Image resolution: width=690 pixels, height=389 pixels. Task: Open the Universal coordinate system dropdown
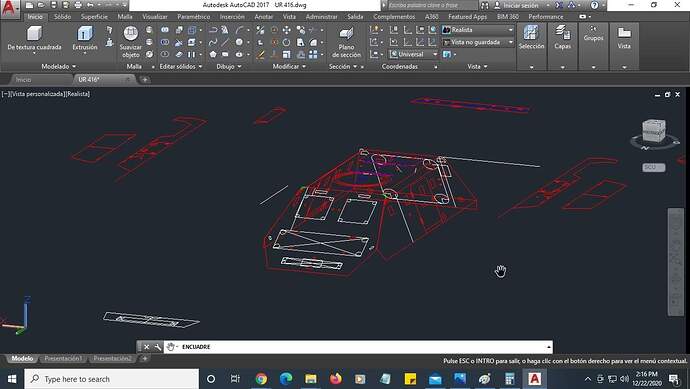click(414, 55)
